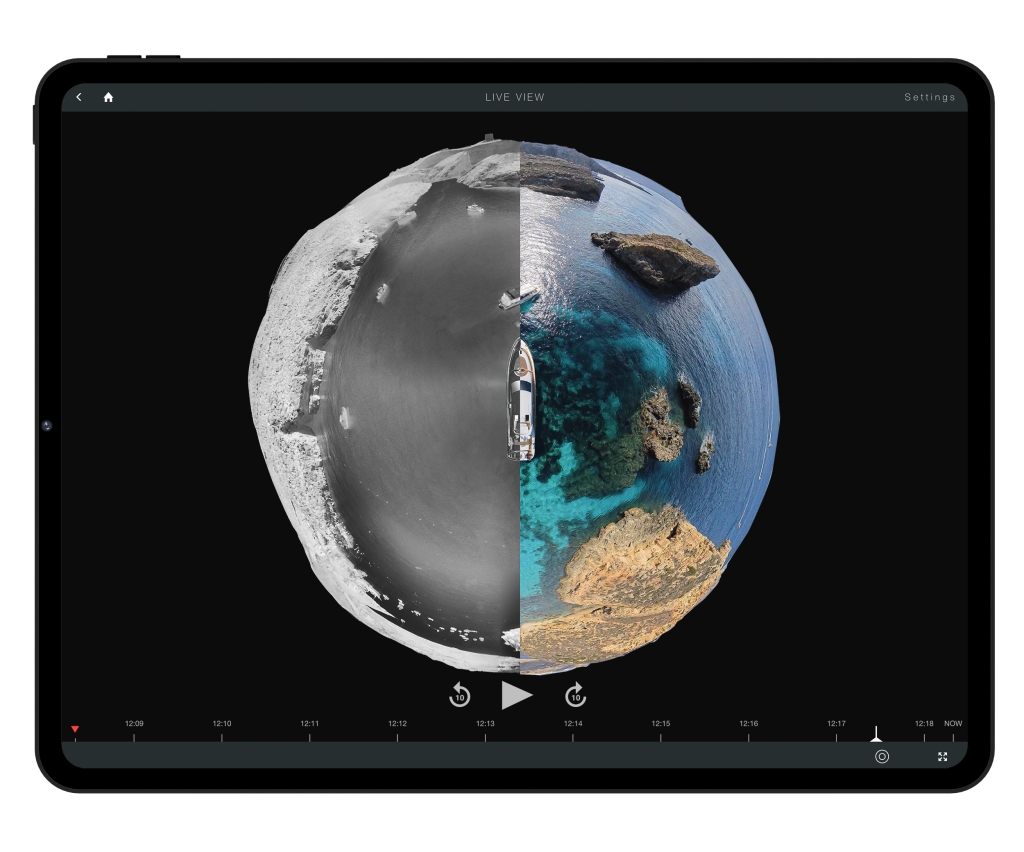This screenshot has height=852, width=1024.
Task: Click the grayscale thermal half of view
Action: coord(400,400)
